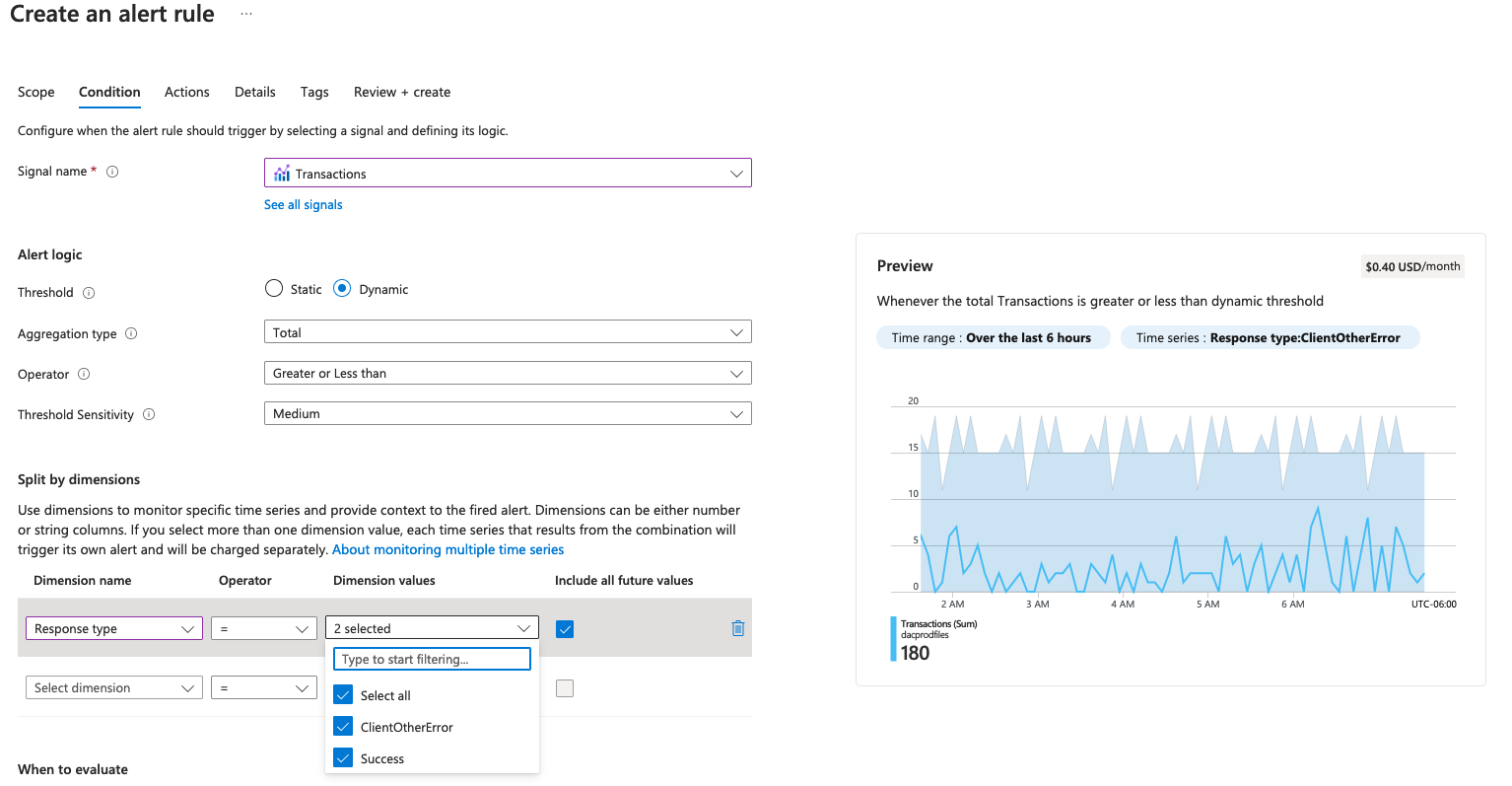Open the equals operator dropdown for Response type
1512x786 pixels.
tap(264, 628)
